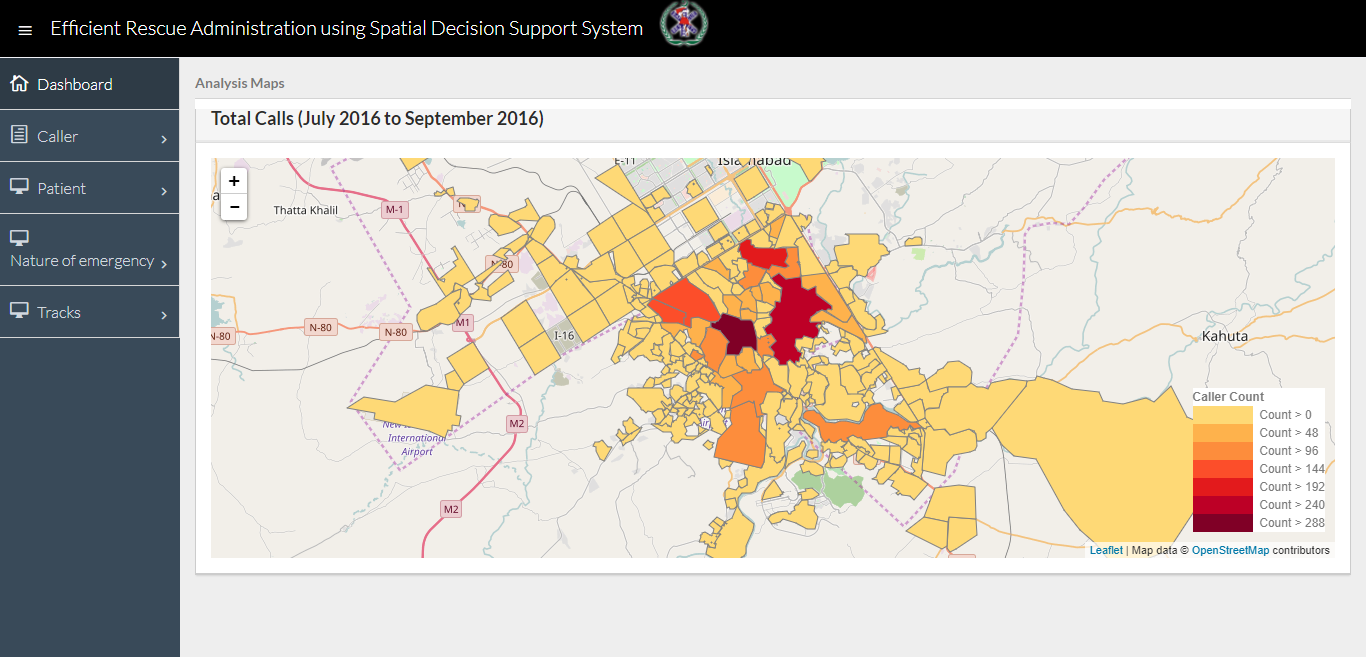Image resolution: width=1366 pixels, height=657 pixels.
Task: Click the Count > 192 legend swatch
Action: click(1222, 487)
